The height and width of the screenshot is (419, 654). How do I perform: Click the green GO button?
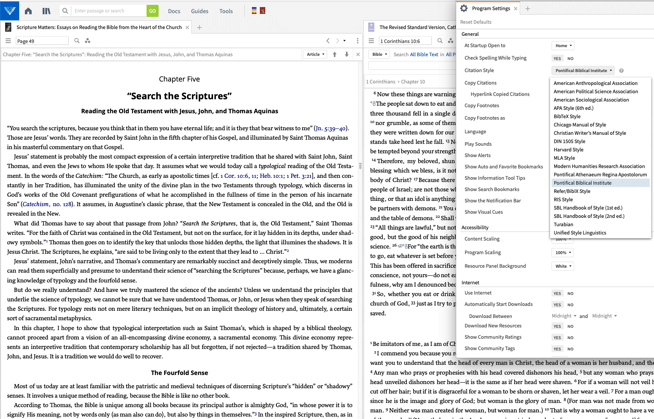pos(153,11)
